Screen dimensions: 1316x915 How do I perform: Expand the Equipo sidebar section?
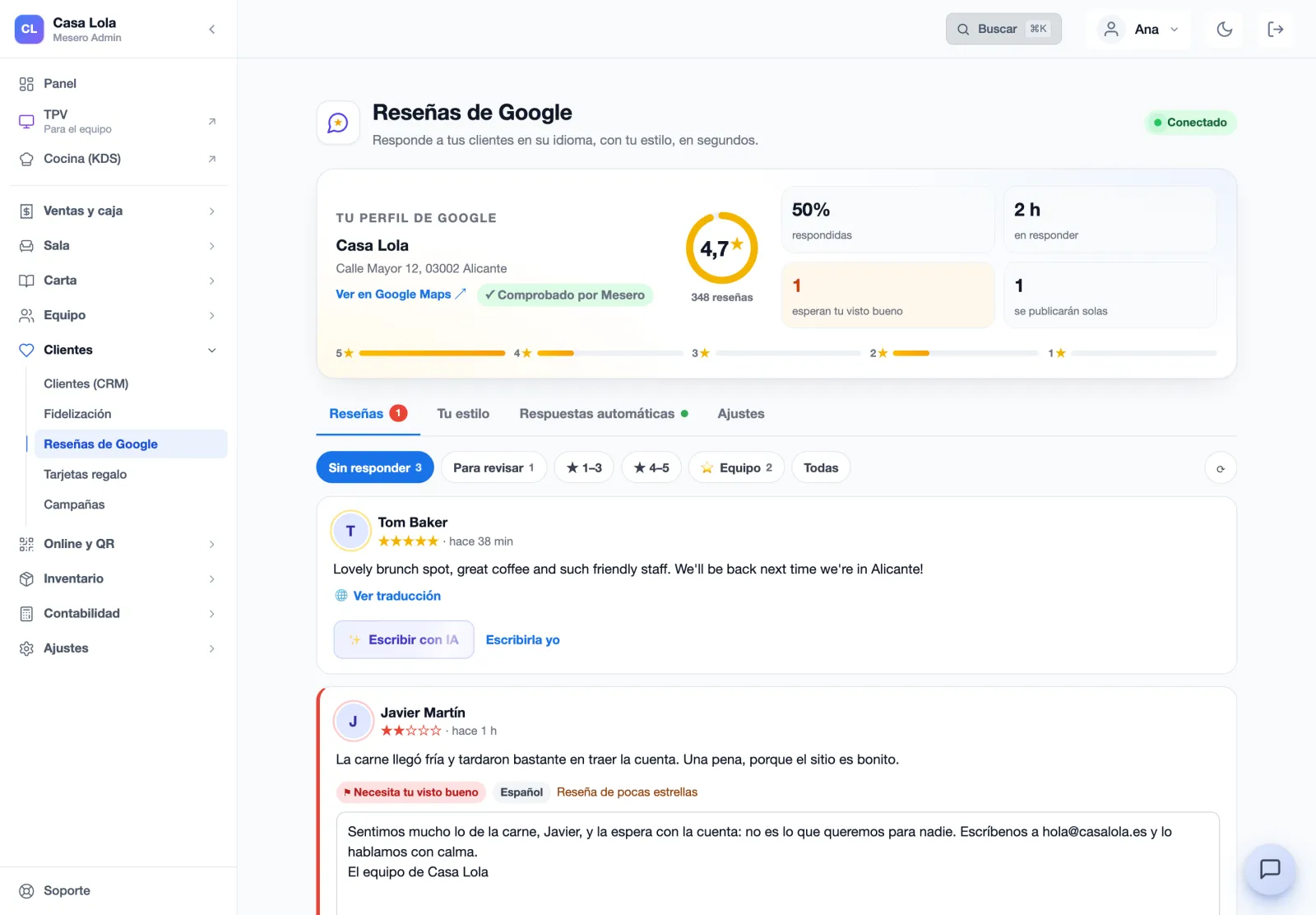tap(118, 315)
